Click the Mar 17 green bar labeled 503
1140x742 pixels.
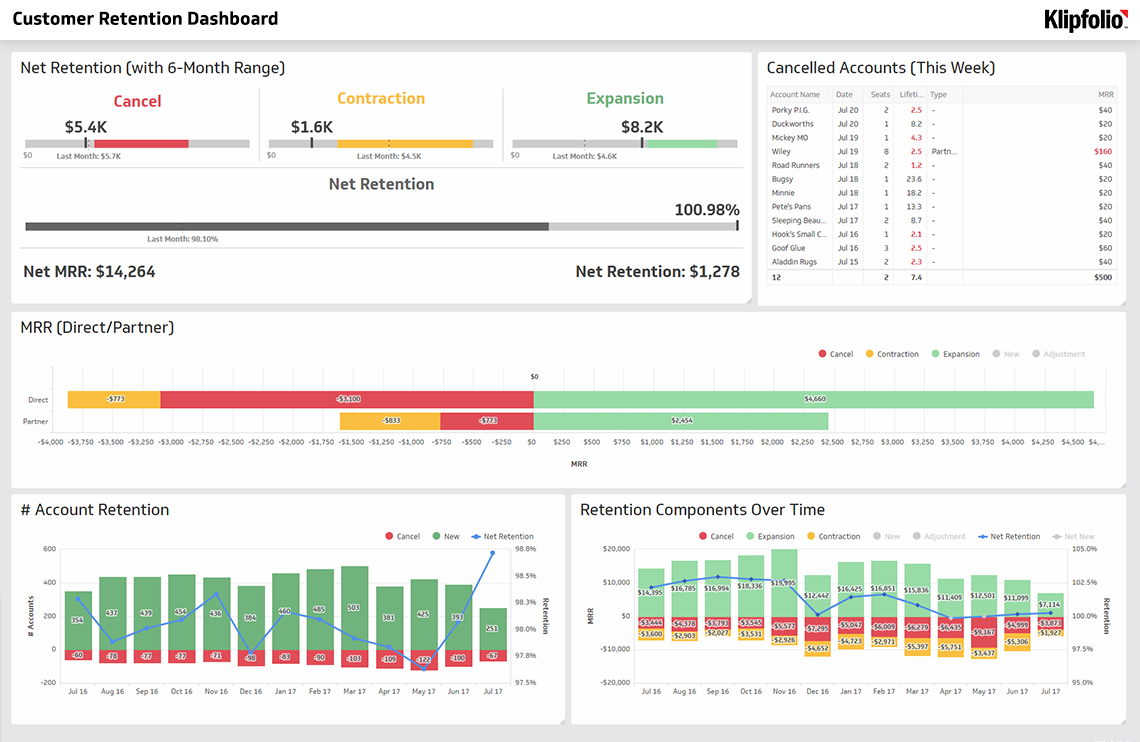[x=354, y=608]
